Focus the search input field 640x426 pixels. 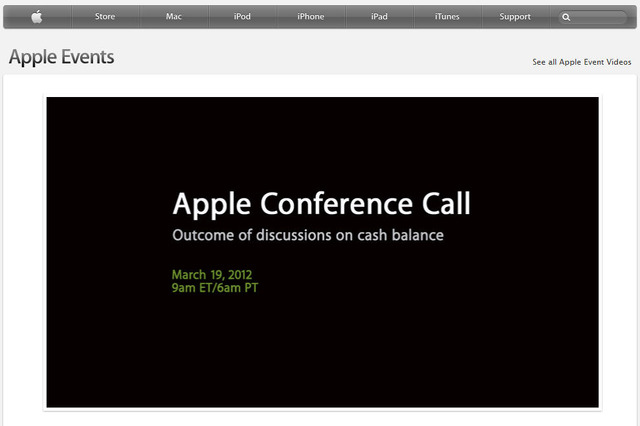click(x=593, y=17)
